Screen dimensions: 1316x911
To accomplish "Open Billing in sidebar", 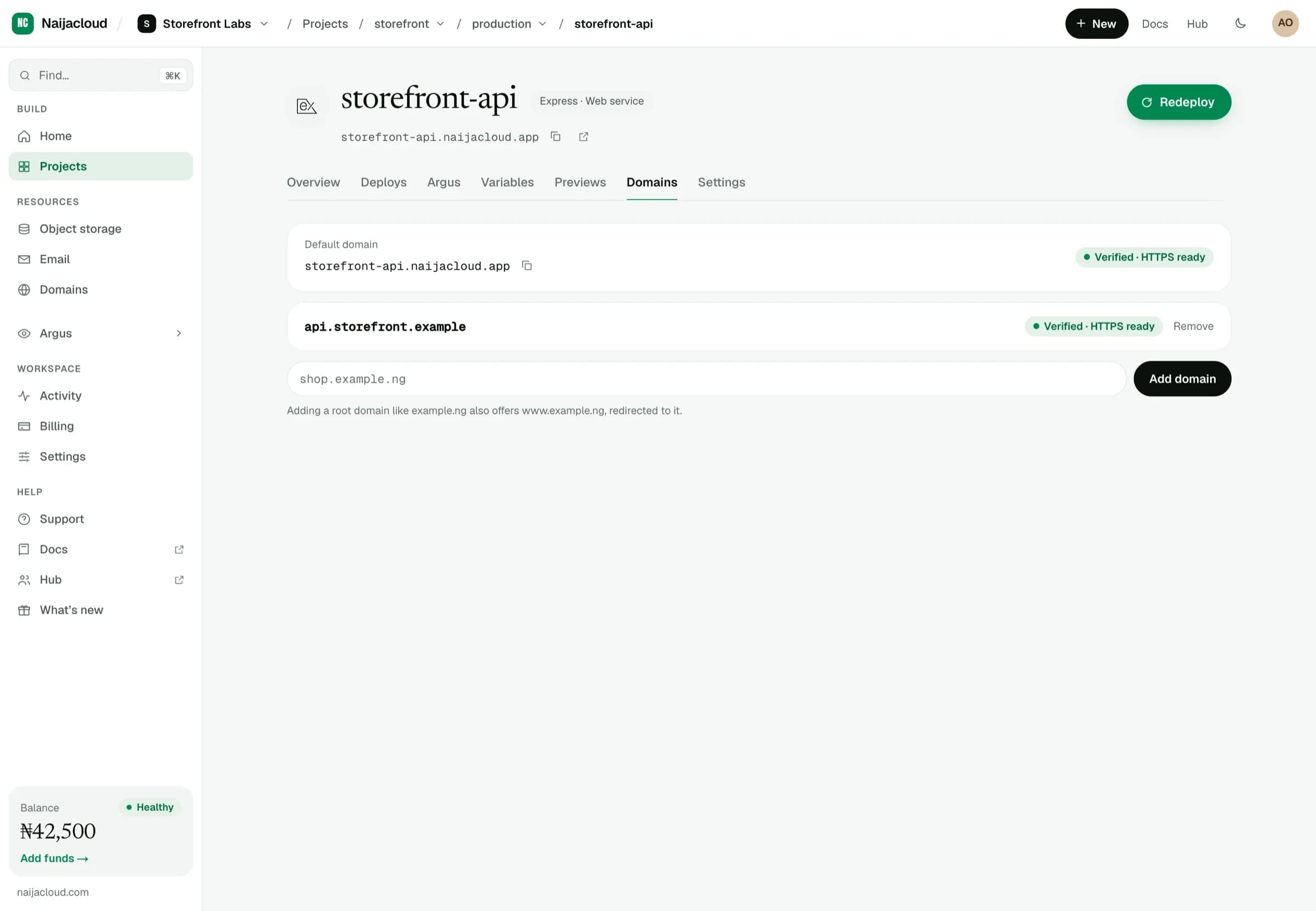I will pos(101,426).
